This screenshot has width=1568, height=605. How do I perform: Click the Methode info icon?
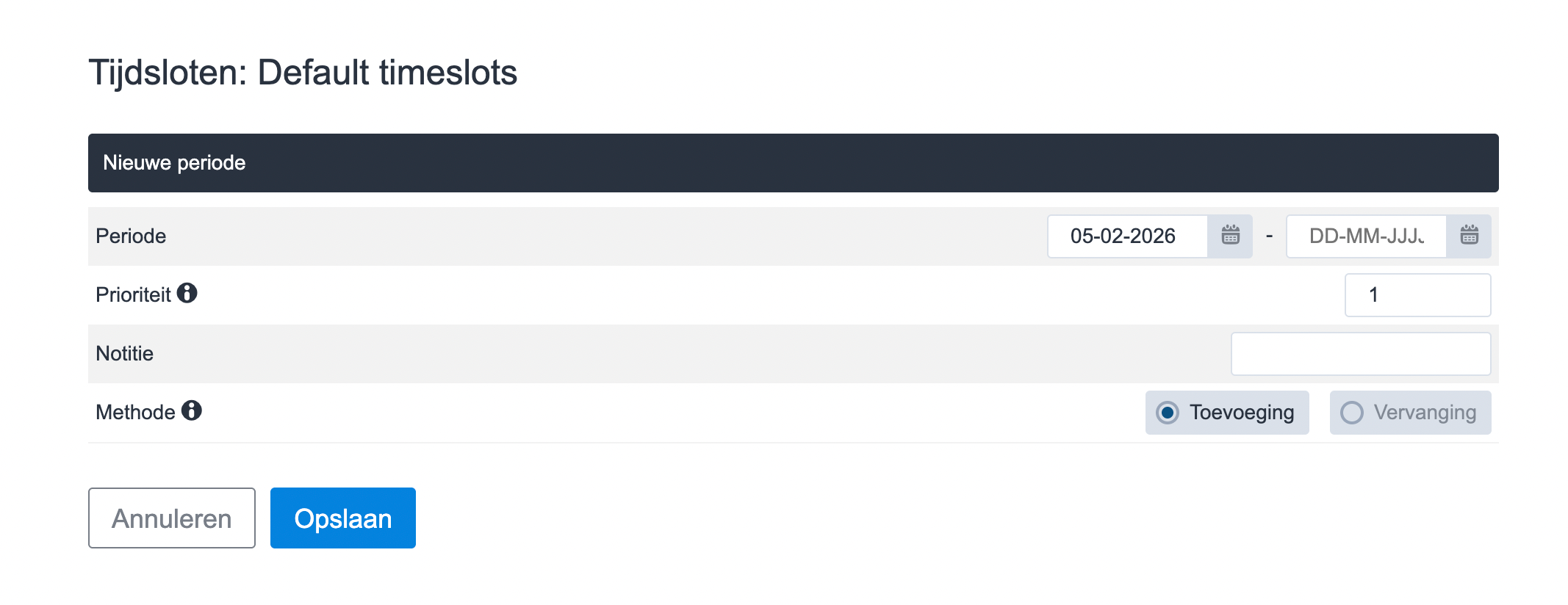click(x=192, y=411)
